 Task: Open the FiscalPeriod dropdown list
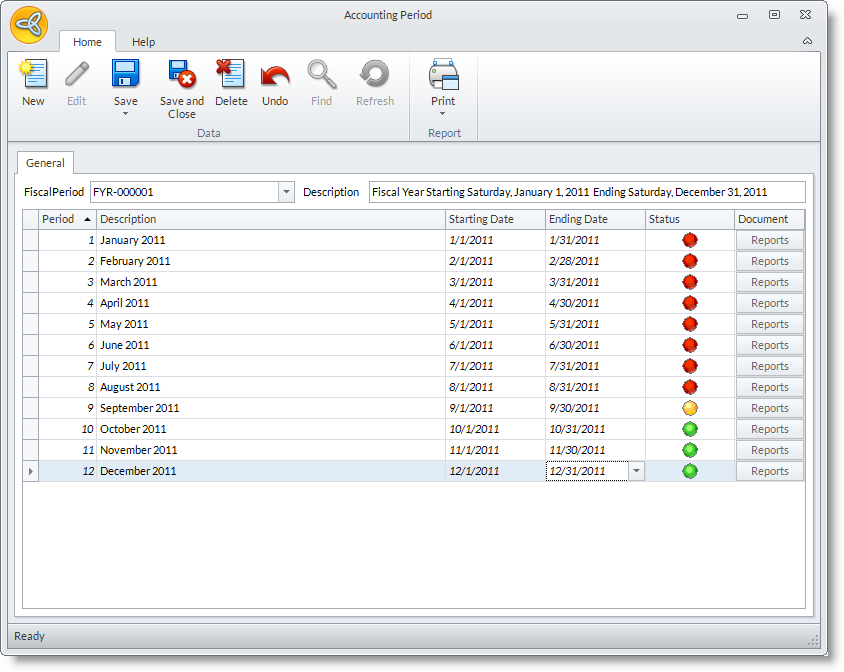coord(286,192)
